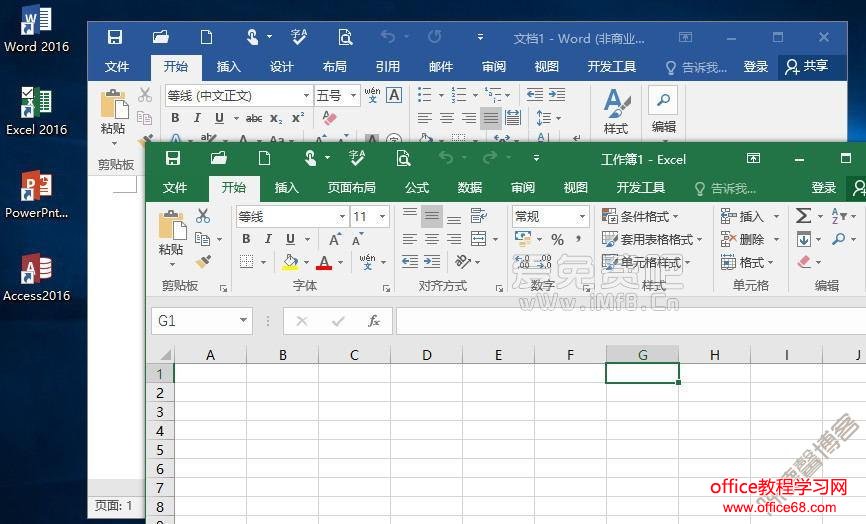Viewport: 866px width, 524px height.
Task: Open Word's 等线 (中文正文) font dropdown
Action: tap(307, 96)
